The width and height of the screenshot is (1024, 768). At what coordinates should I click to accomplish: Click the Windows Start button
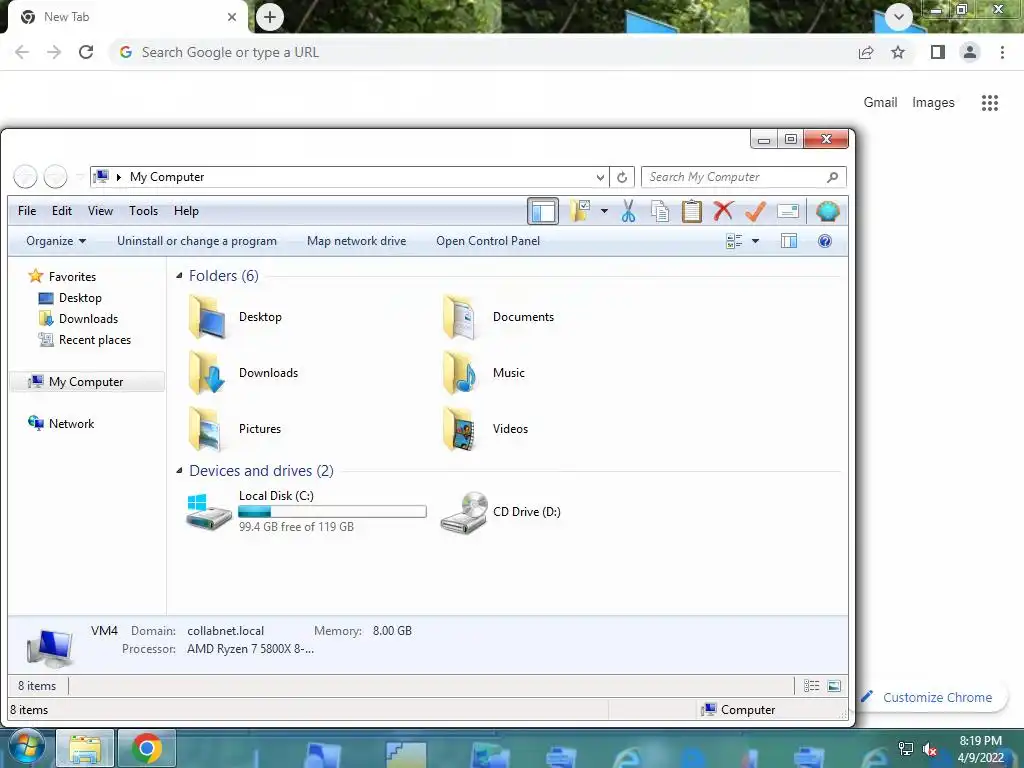[26, 748]
